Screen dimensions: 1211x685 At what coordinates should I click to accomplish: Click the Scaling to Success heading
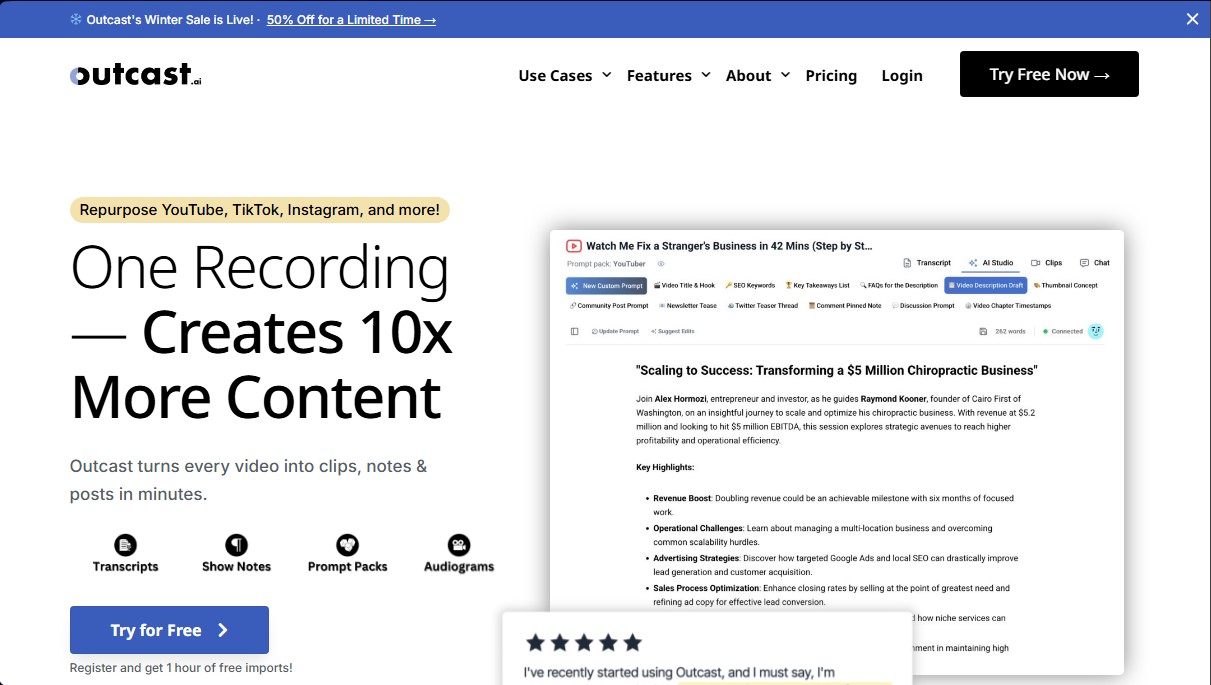pyautogui.click(x=837, y=370)
